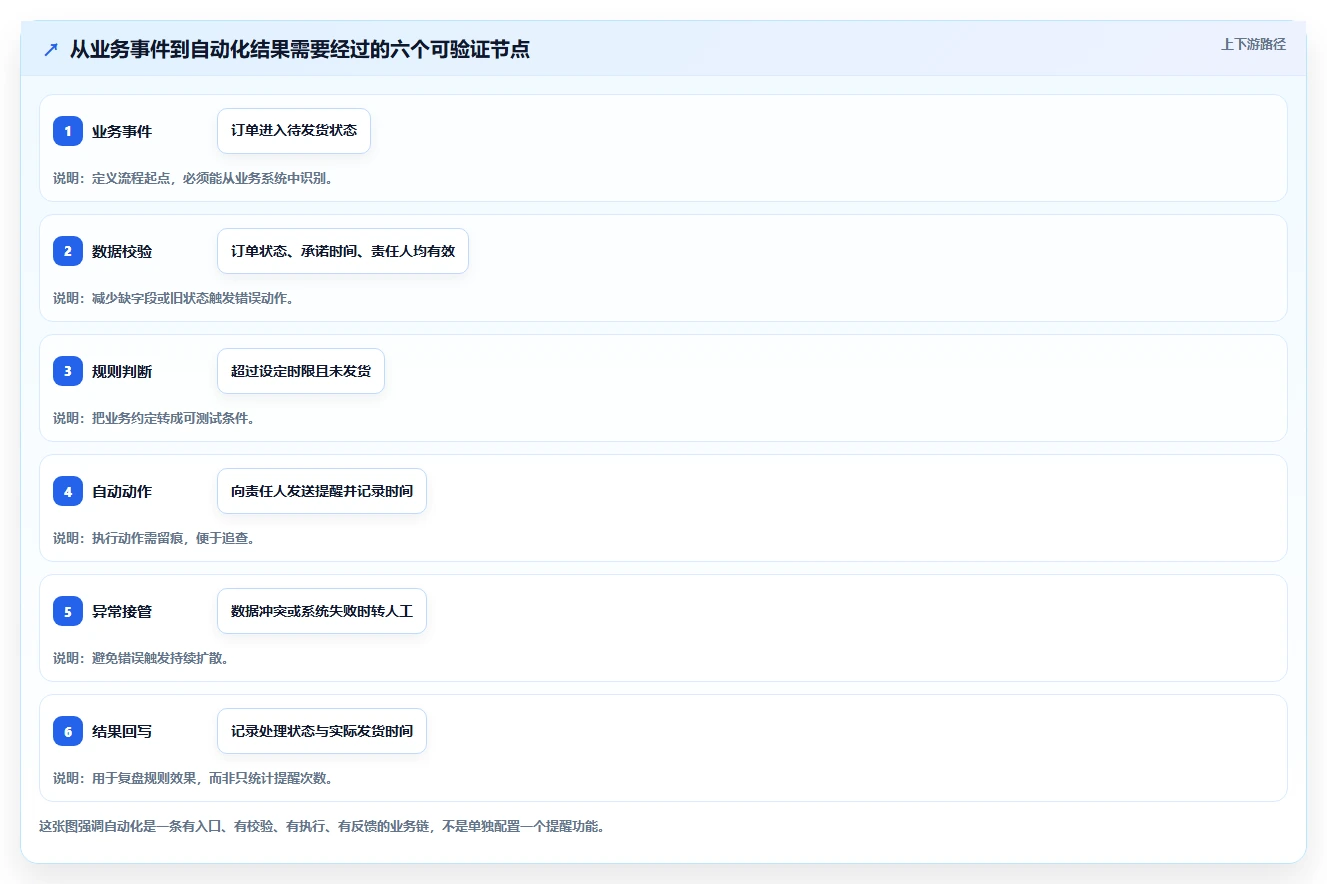Click the 结果回写 step label
Screen dimensions: 1327x884
click(x=122, y=731)
